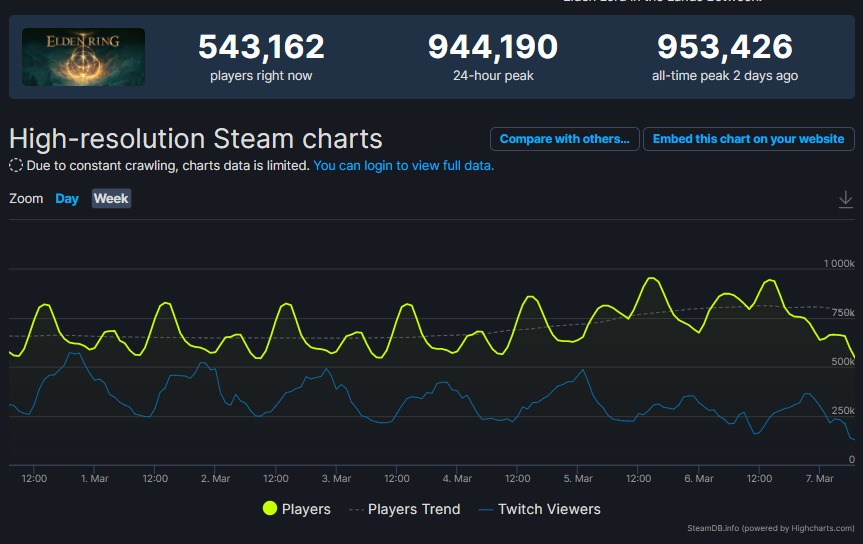Open Compare with others button

(x=565, y=139)
